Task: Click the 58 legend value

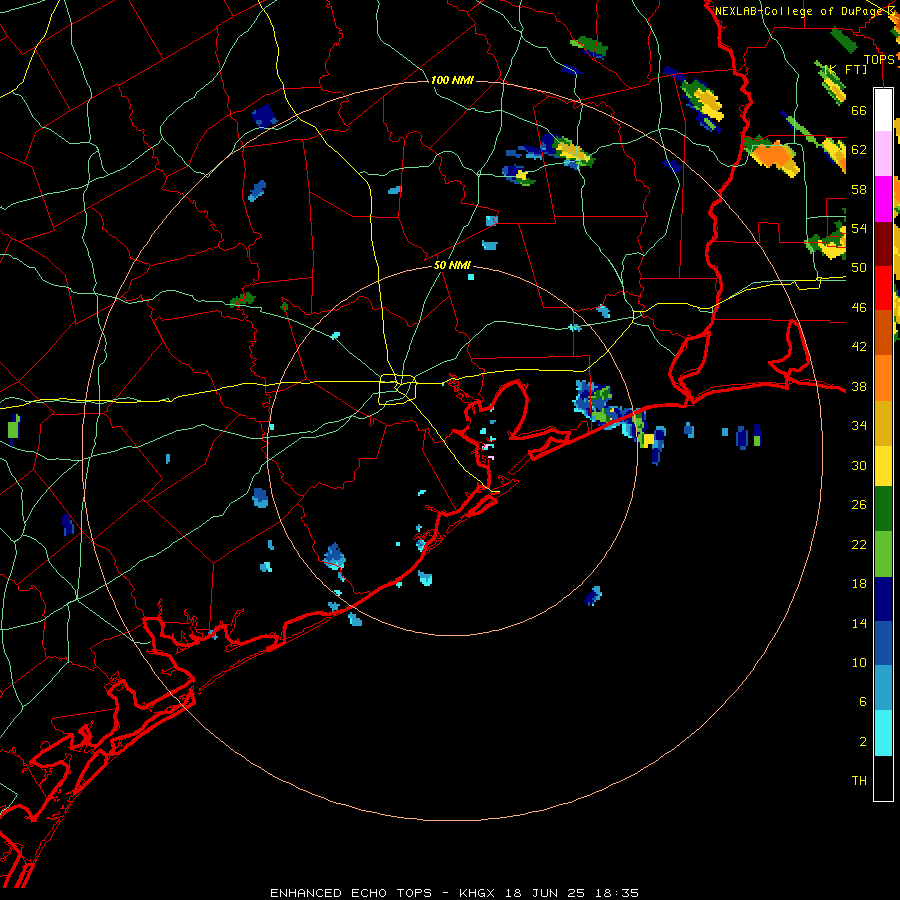Action: tap(859, 189)
